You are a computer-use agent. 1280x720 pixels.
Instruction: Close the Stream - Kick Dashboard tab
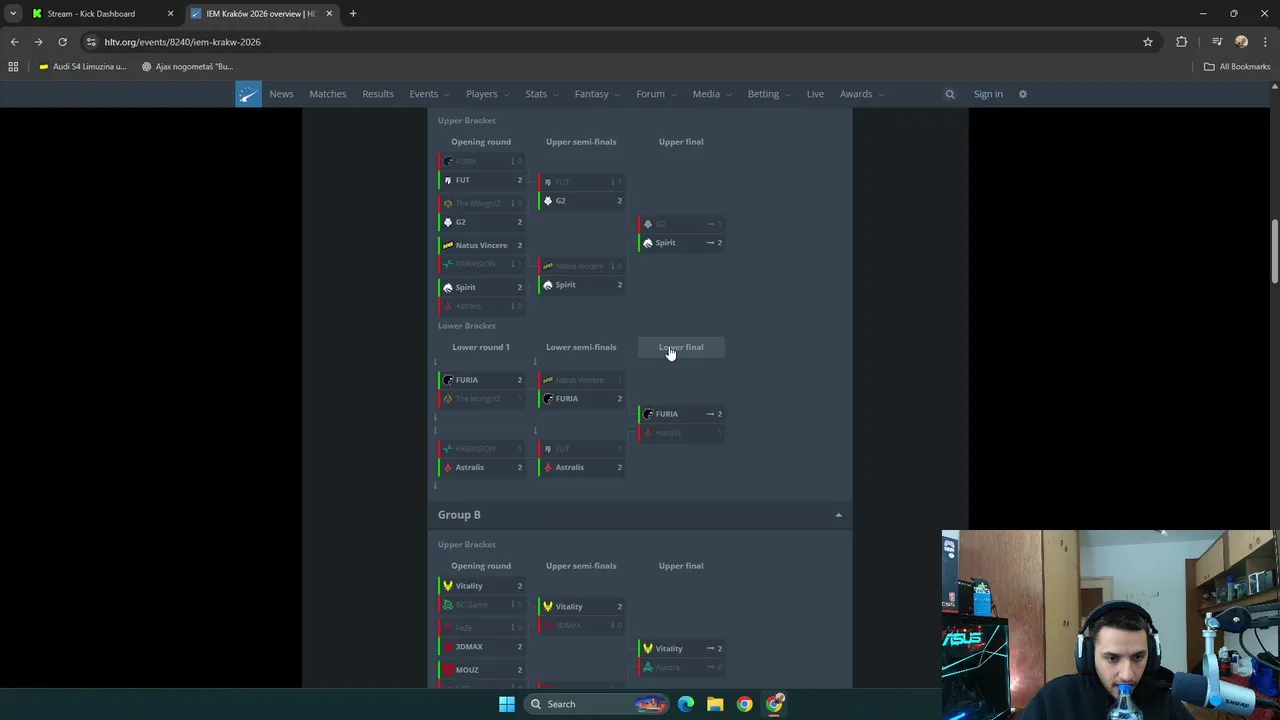coord(170,14)
